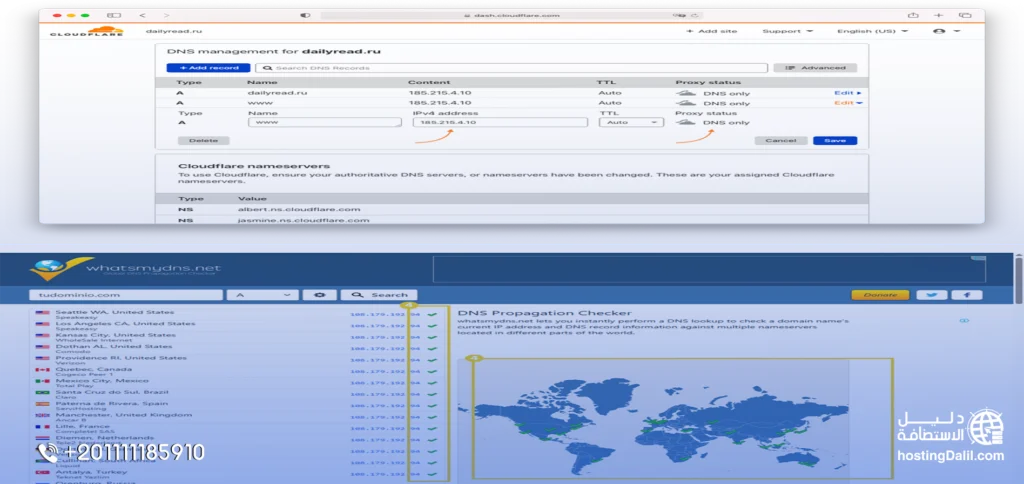Cancel editing the www record
The width and height of the screenshot is (1024, 484).
click(780, 140)
